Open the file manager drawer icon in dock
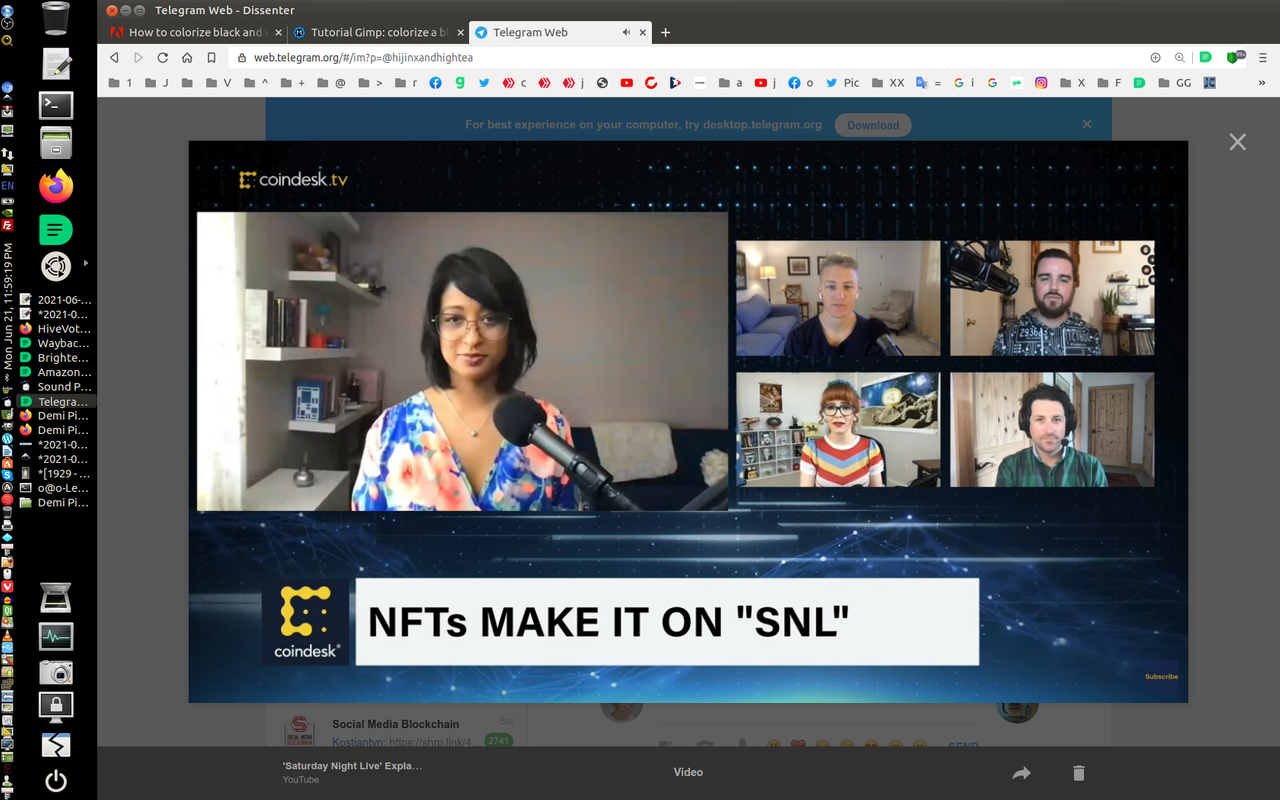Image resolution: width=1280 pixels, height=800 pixels. pyautogui.click(x=56, y=144)
